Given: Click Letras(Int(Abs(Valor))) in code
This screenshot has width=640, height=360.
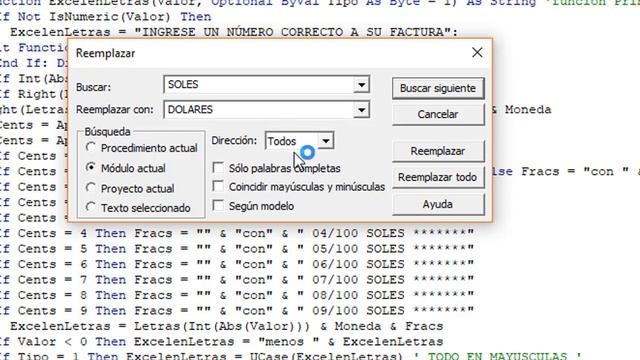Looking at the screenshot, I should coord(222,327).
